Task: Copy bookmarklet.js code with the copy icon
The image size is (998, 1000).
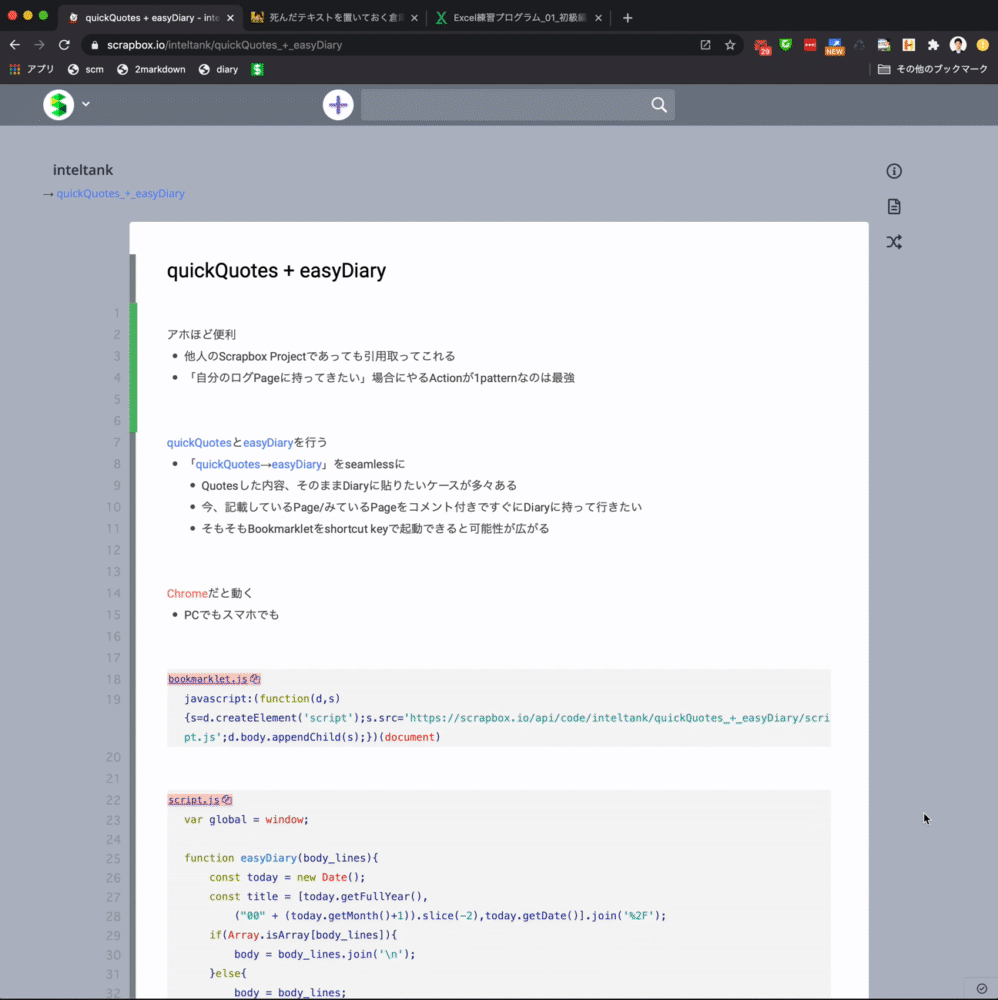Action: tap(255, 679)
